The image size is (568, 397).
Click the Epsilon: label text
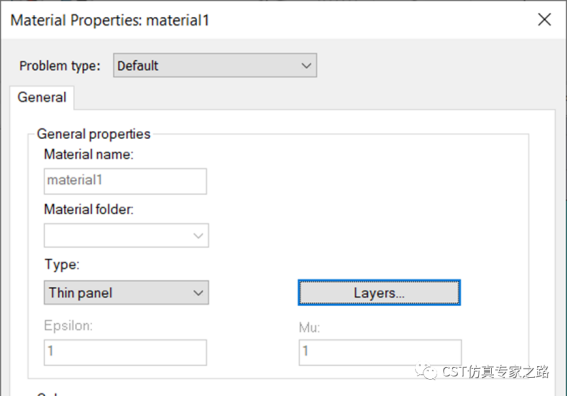(x=68, y=325)
